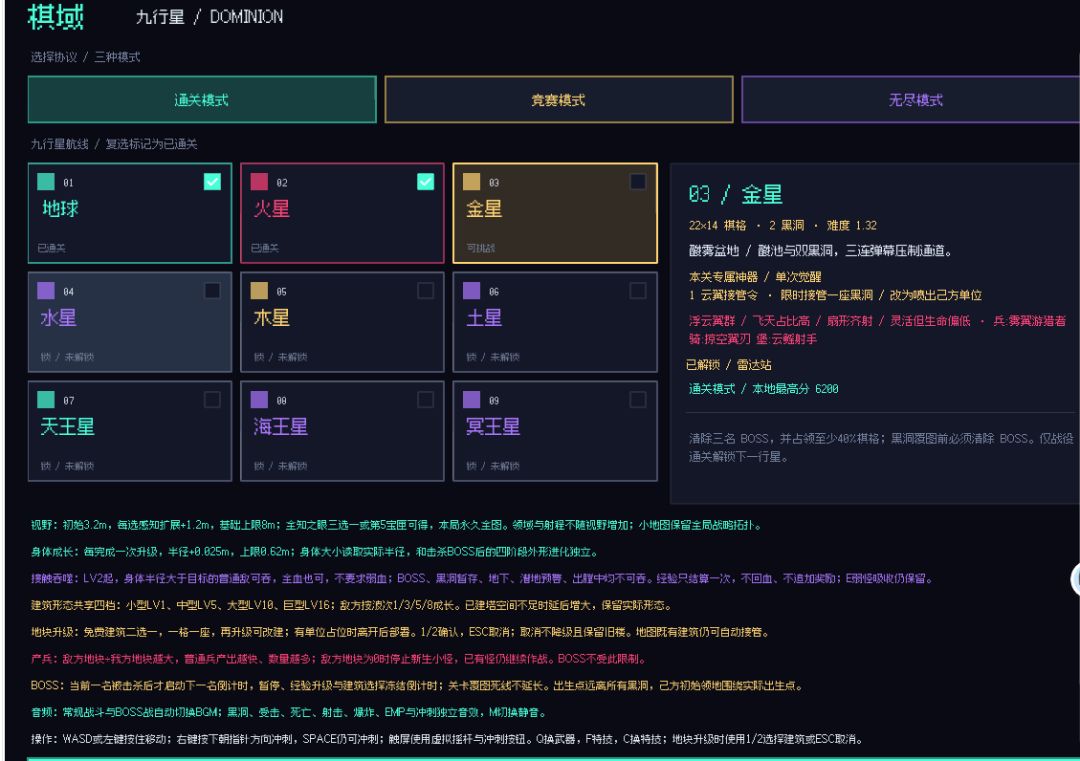Image resolution: width=1080 pixels, height=761 pixels.
Task: Click the purple color square on 水星 card
Action: (46, 291)
